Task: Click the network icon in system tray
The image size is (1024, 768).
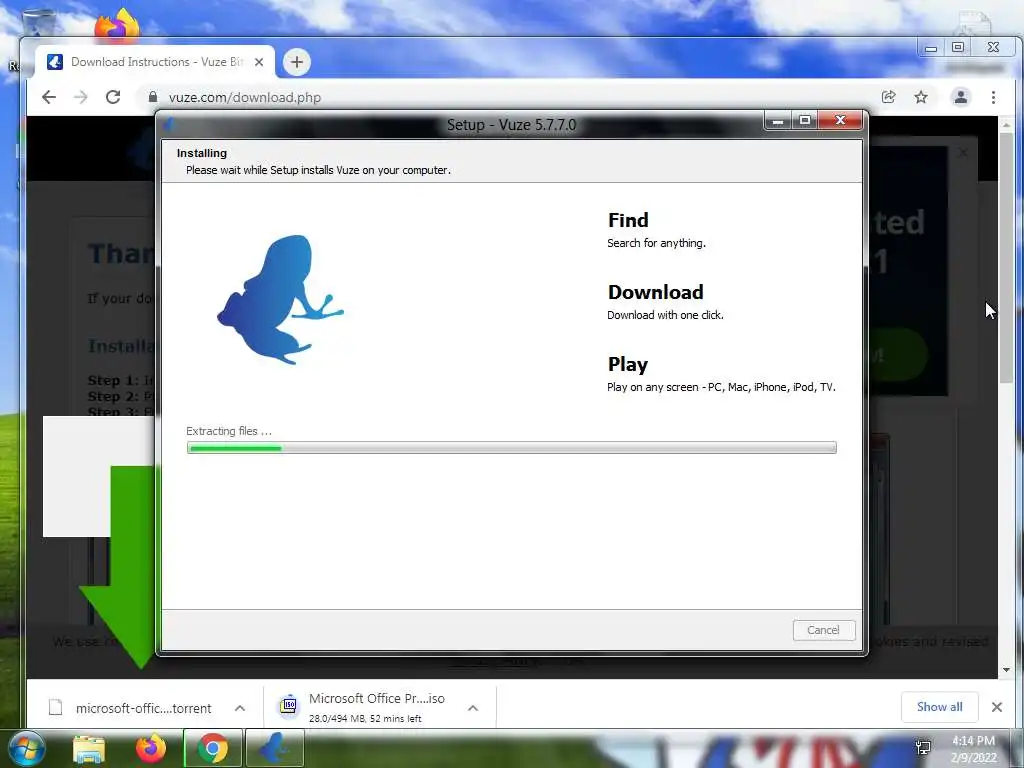Action: pyautogui.click(x=923, y=748)
